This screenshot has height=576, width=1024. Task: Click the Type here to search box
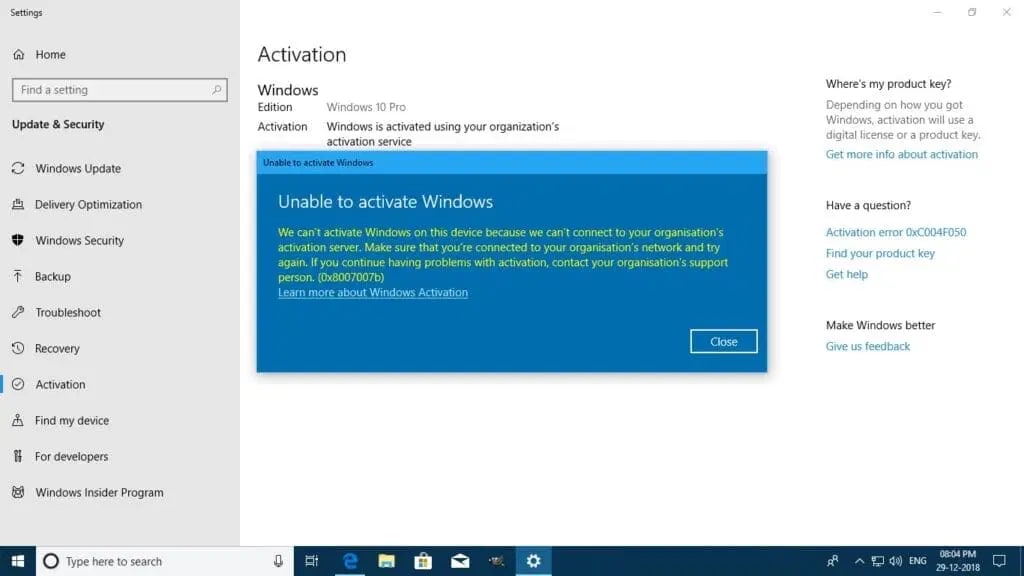(x=165, y=561)
